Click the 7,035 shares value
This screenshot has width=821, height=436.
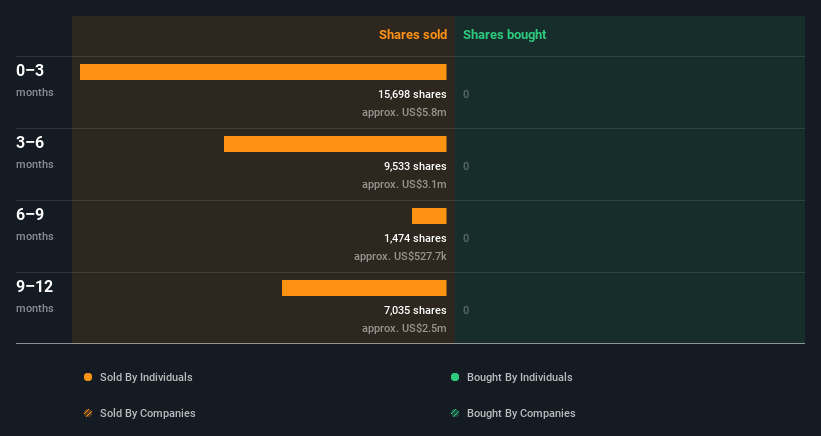(415, 310)
